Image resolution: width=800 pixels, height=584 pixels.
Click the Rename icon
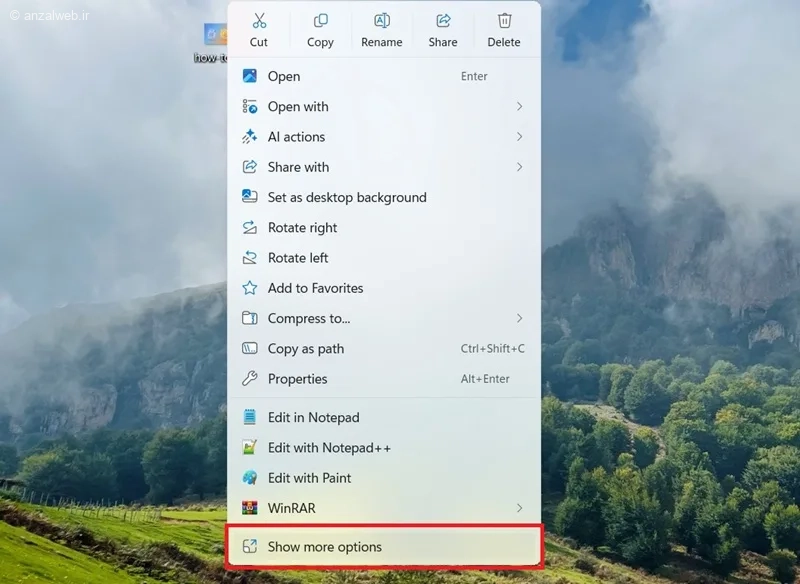[x=382, y=21]
